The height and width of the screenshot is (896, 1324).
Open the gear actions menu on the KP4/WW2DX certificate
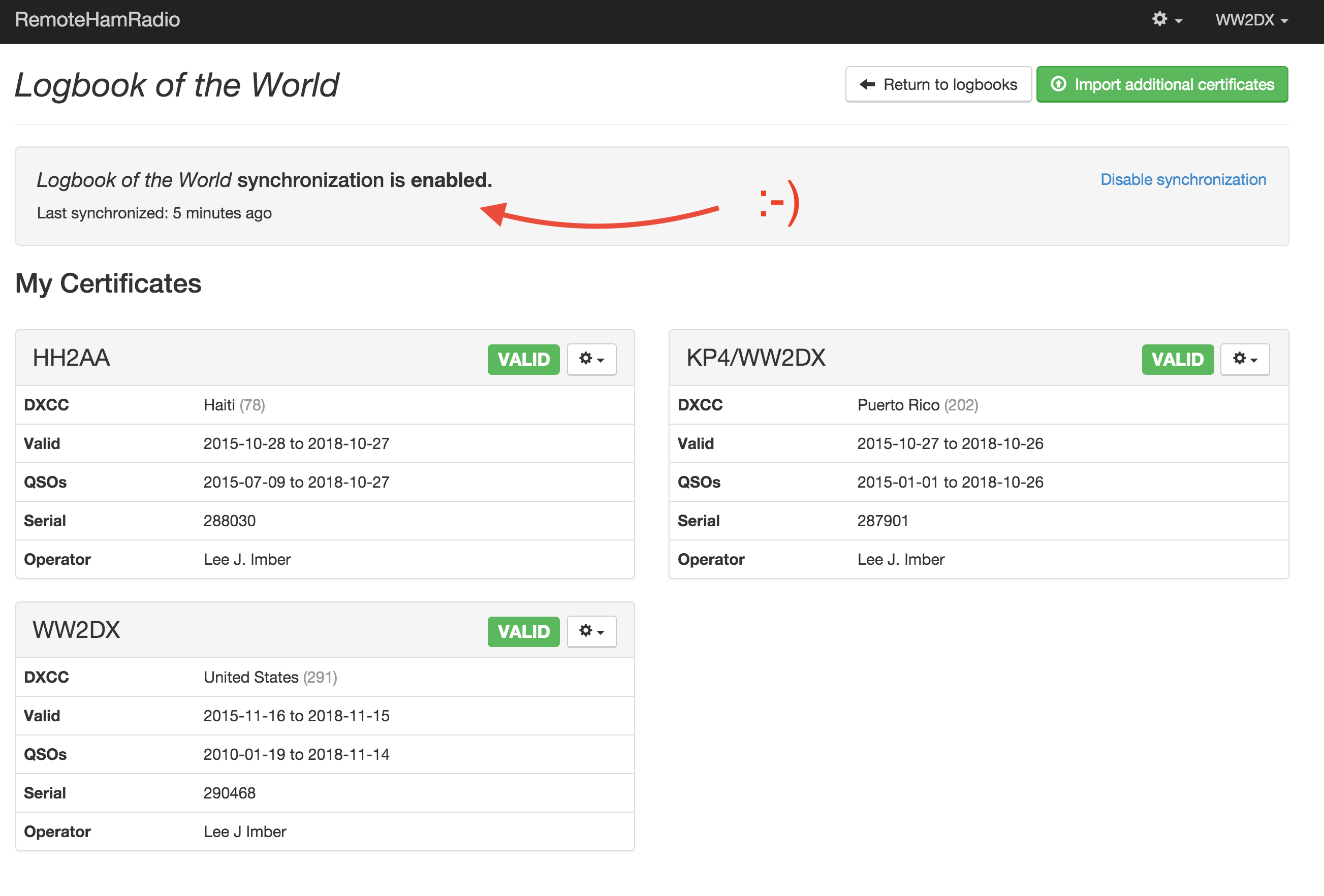click(1245, 359)
